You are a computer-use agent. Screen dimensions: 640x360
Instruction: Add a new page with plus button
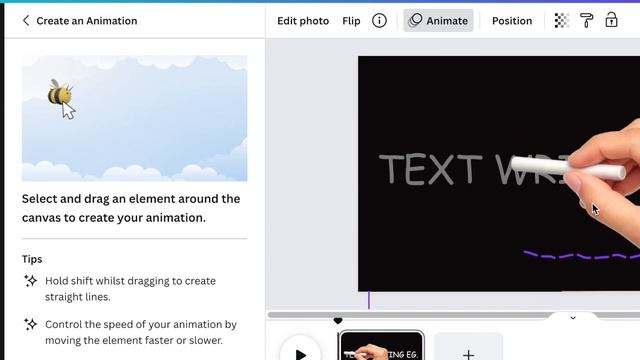[468, 347]
